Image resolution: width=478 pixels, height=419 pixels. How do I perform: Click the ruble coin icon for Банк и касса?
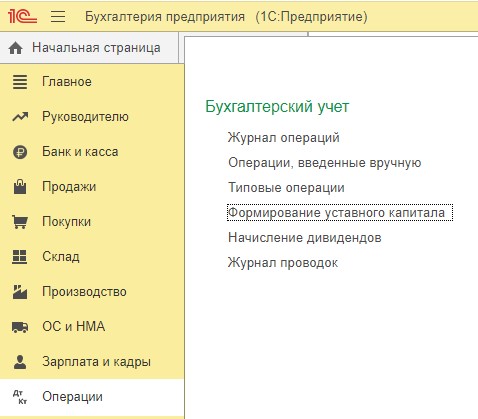20,152
